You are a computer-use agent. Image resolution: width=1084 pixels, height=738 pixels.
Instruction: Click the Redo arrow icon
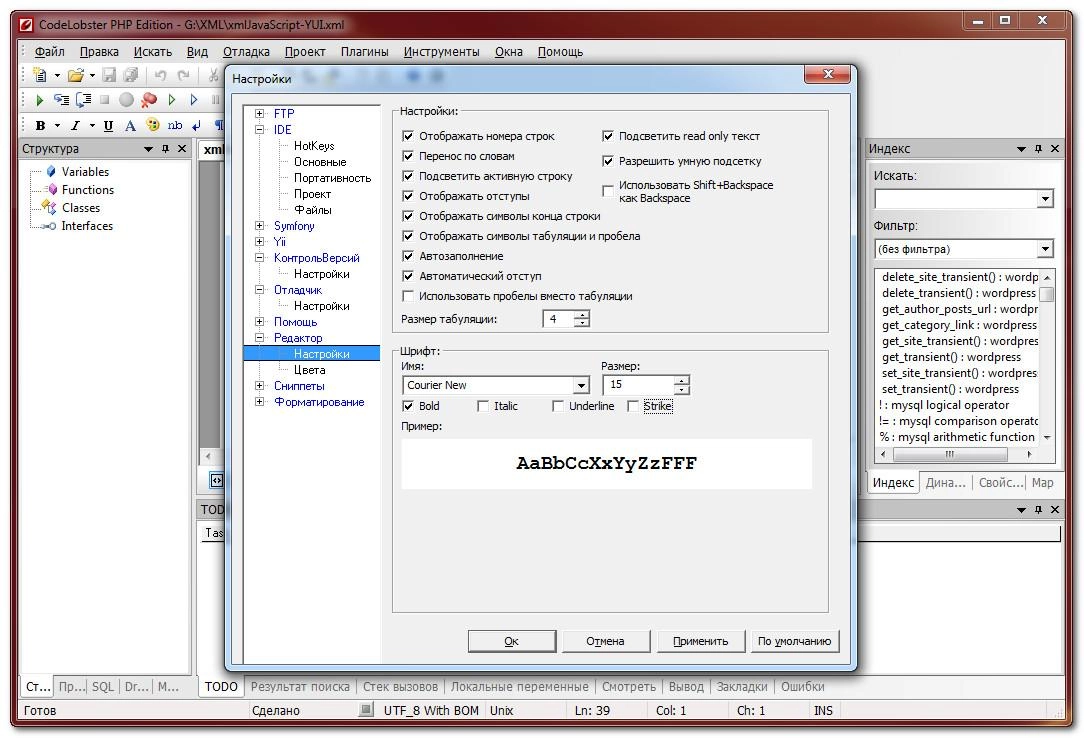tap(183, 75)
